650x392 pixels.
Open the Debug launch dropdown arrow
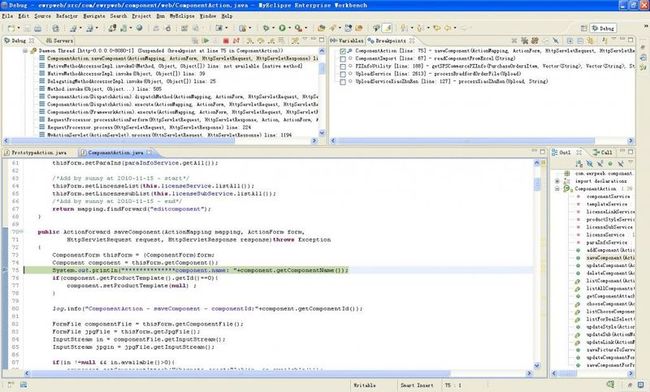tap(272, 28)
